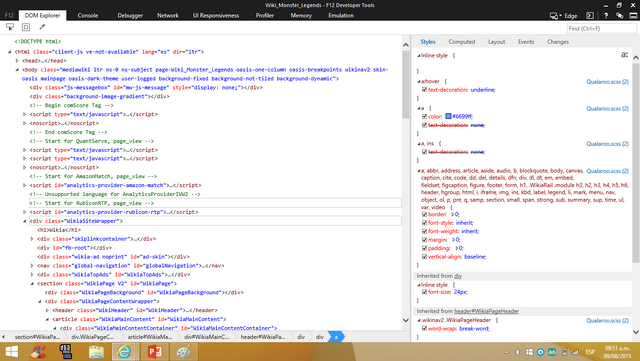
Task: Collapse the body node
Action: pyautogui.click(x=17, y=70)
